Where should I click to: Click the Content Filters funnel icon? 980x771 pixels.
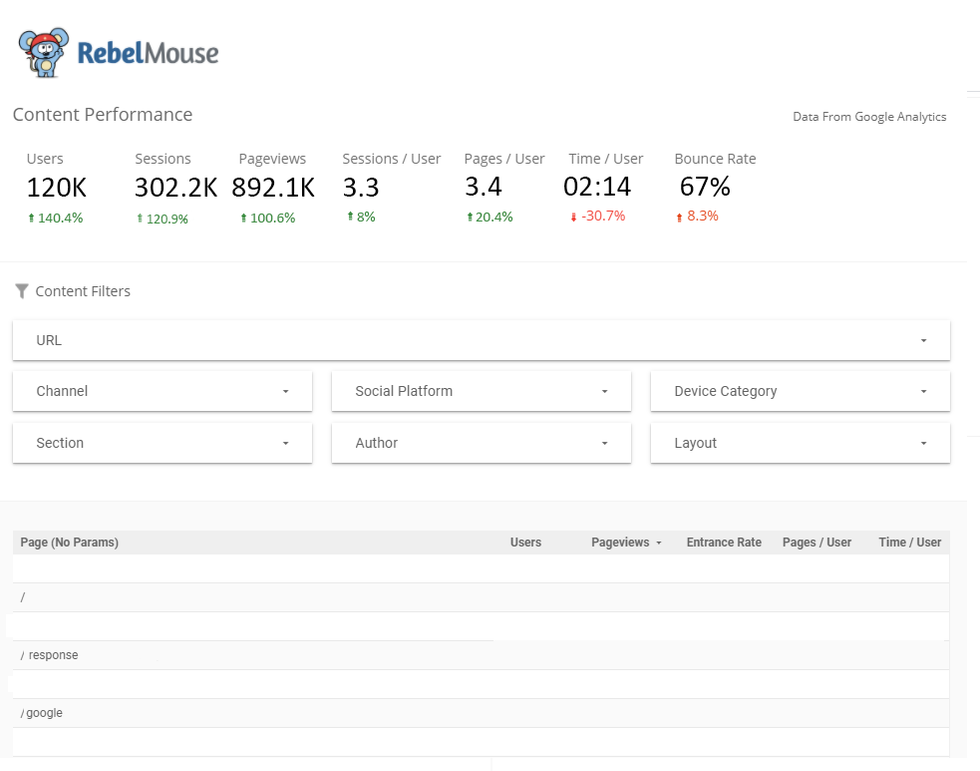[21, 291]
